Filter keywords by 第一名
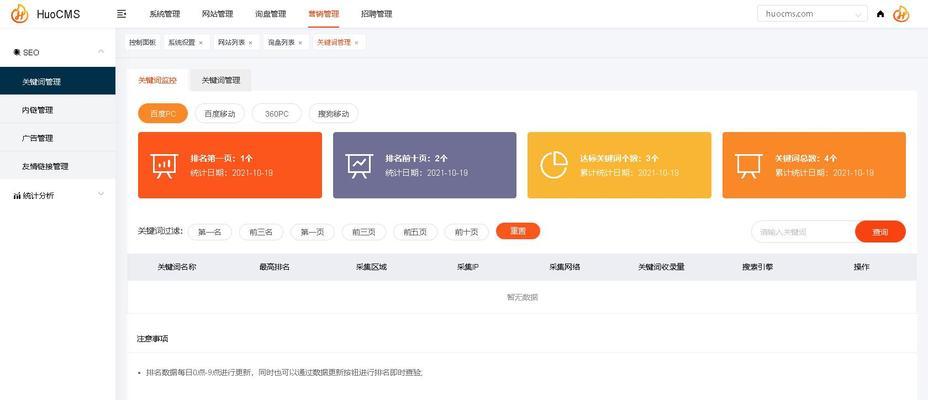The height and width of the screenshot is (400, 928). point(210,232)
